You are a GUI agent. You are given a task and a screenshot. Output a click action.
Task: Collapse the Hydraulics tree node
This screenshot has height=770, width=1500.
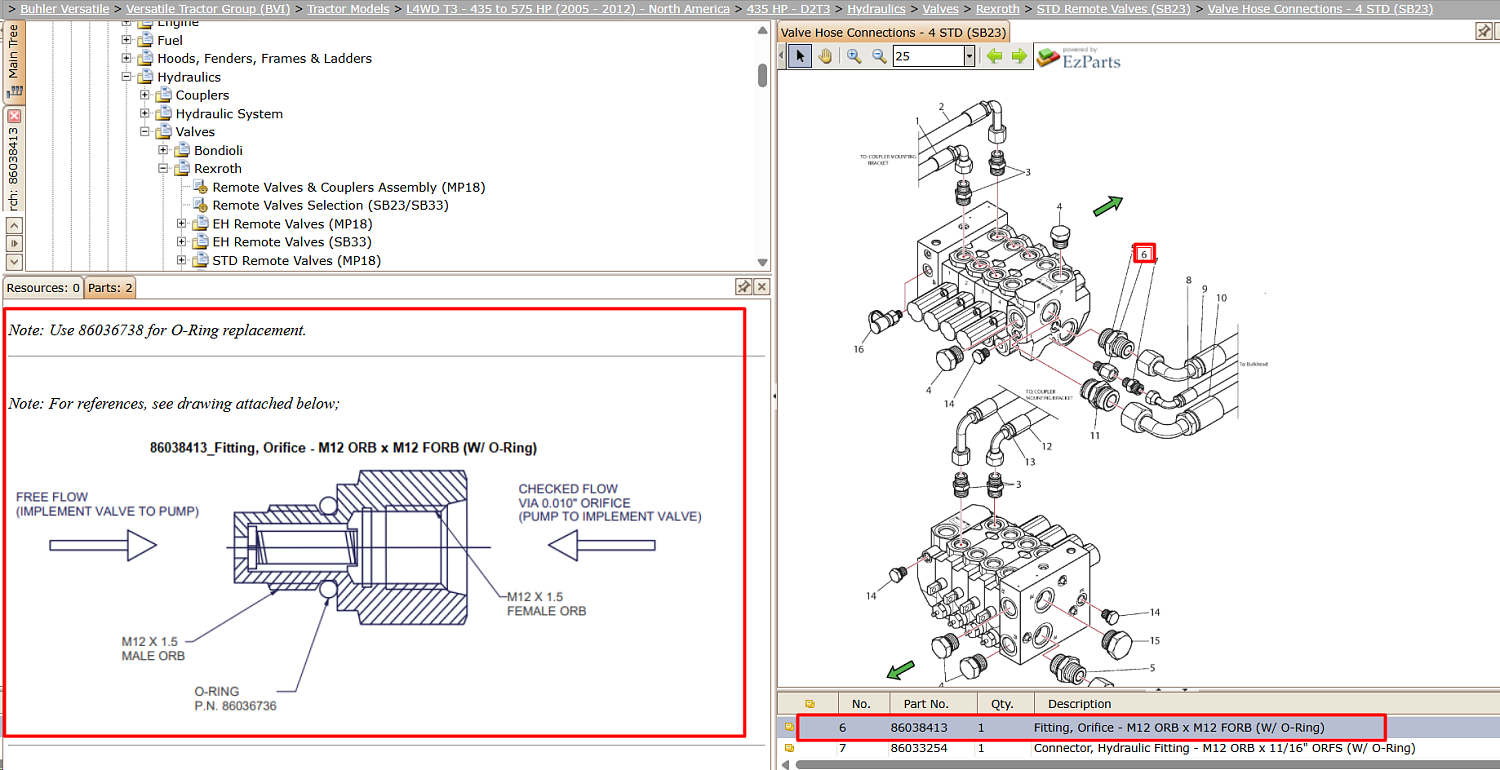[126, 77]
